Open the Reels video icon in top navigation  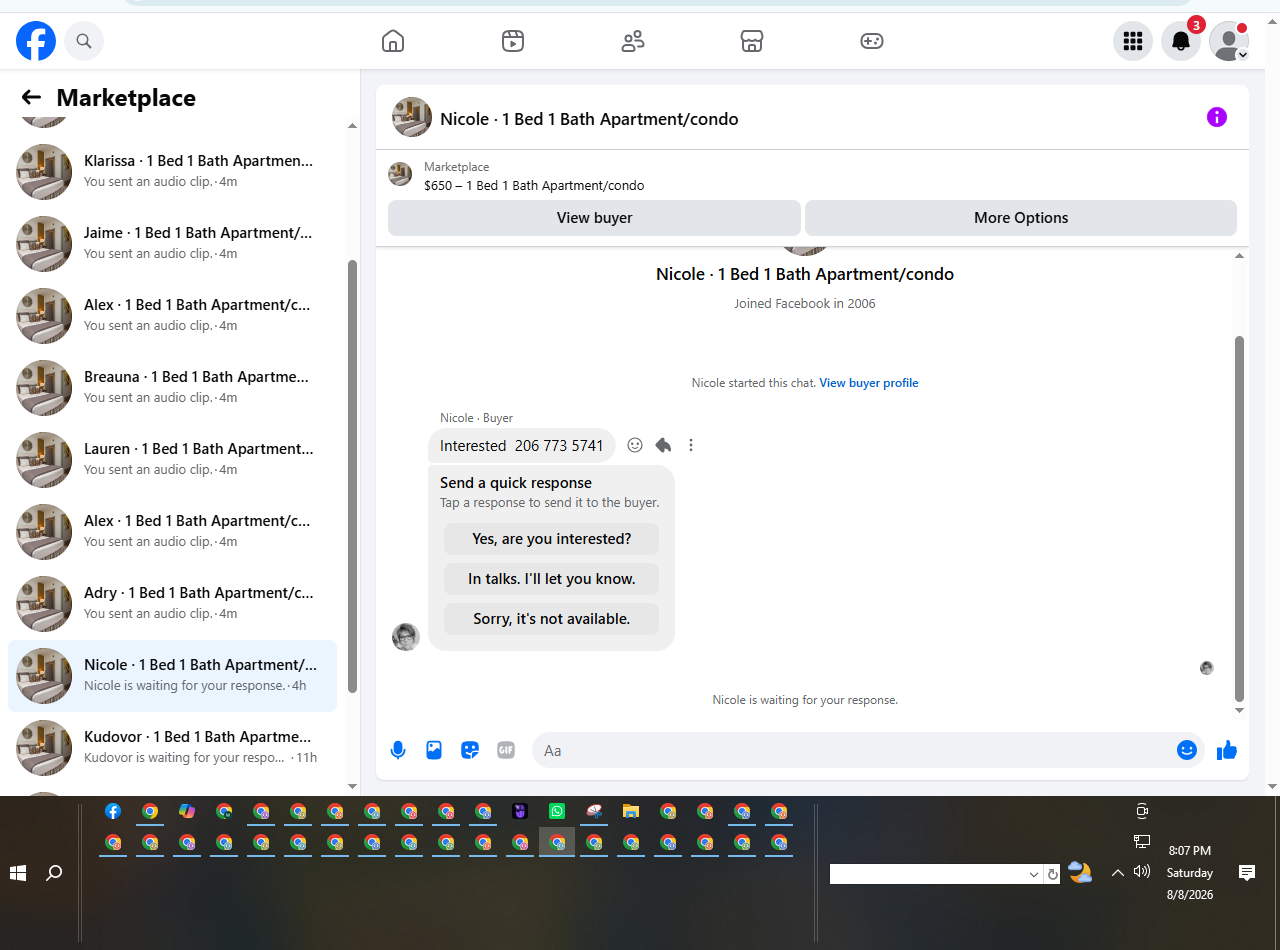click(x=513, y=41)
